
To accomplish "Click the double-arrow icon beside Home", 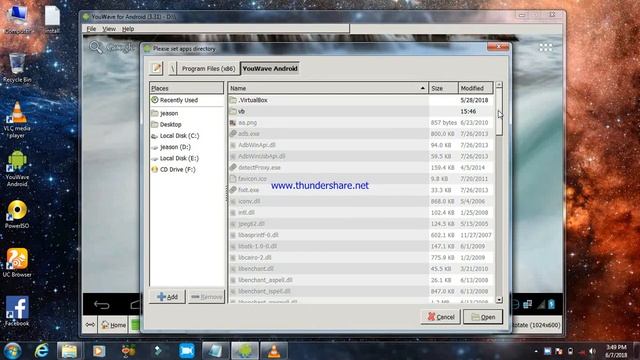I will point(90,325).
